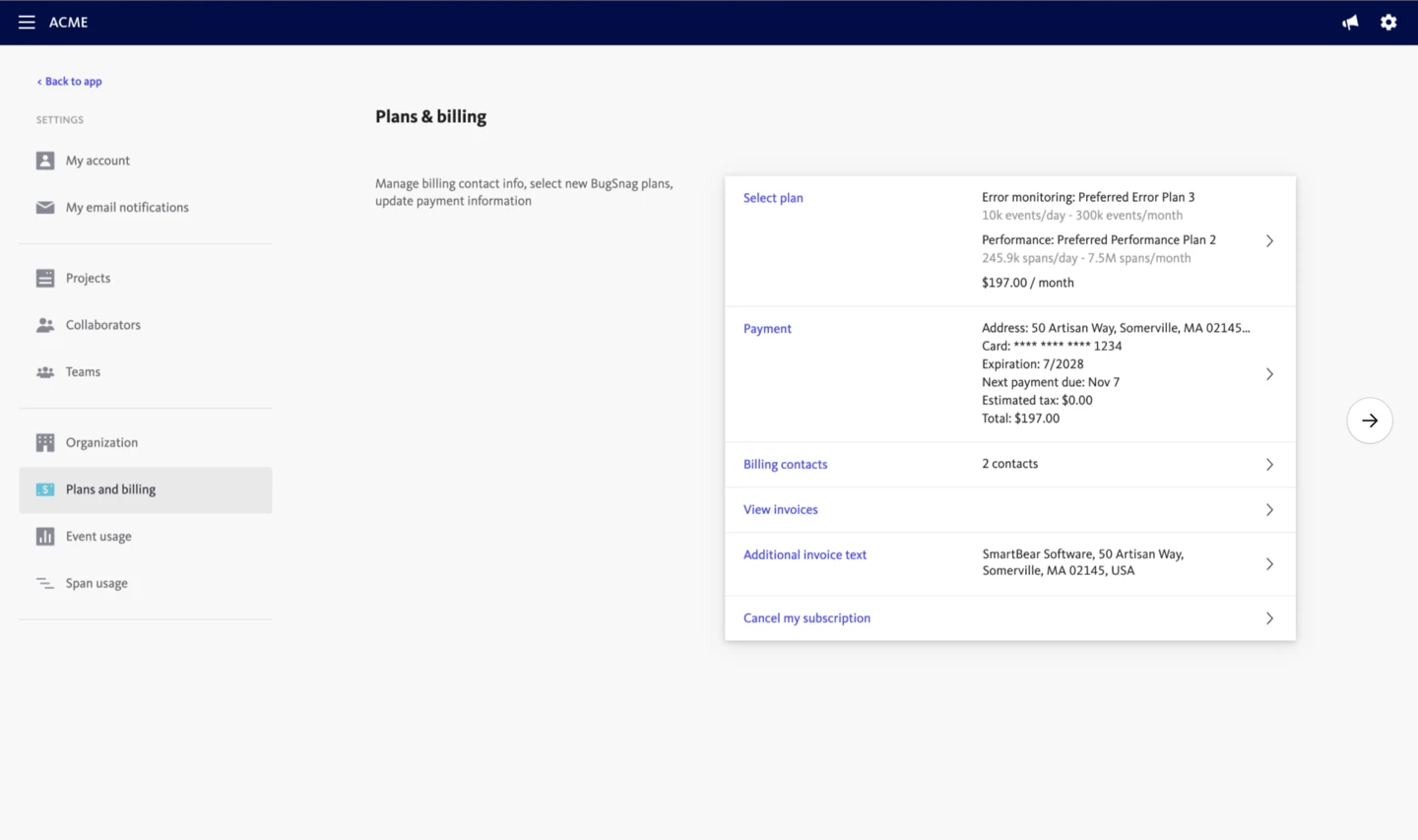Expand the Billing contacts row chevron
1418x840 pixels.
tap(1269, 465)
